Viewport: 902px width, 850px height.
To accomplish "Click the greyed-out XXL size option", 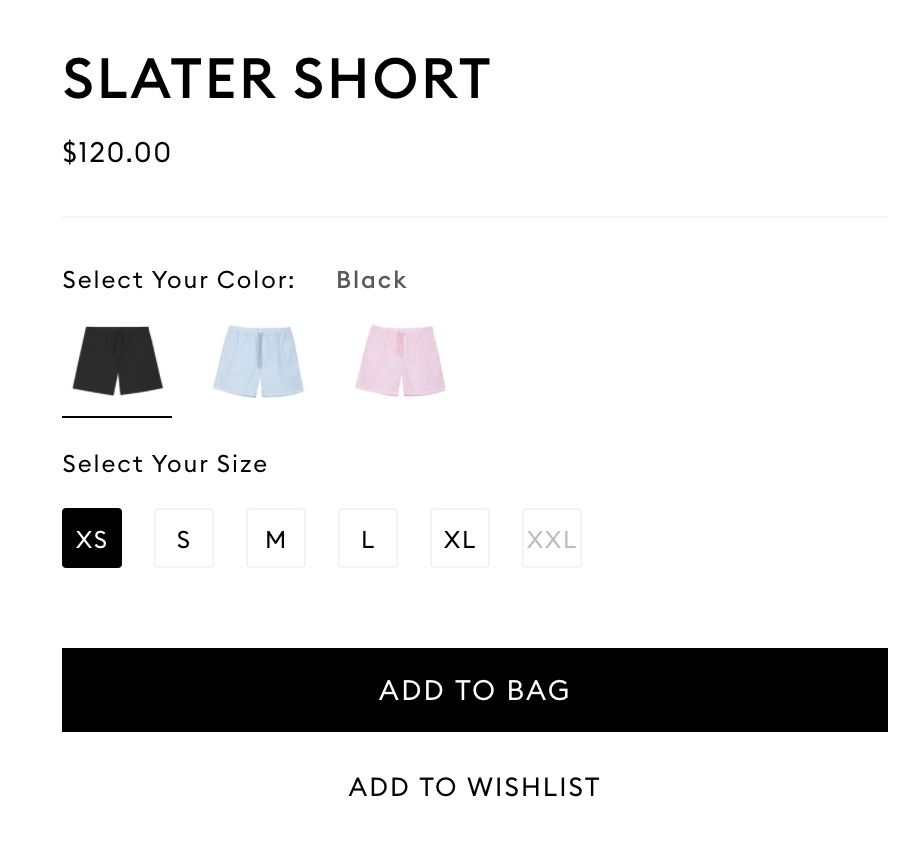I will click(x=552, y=538).
